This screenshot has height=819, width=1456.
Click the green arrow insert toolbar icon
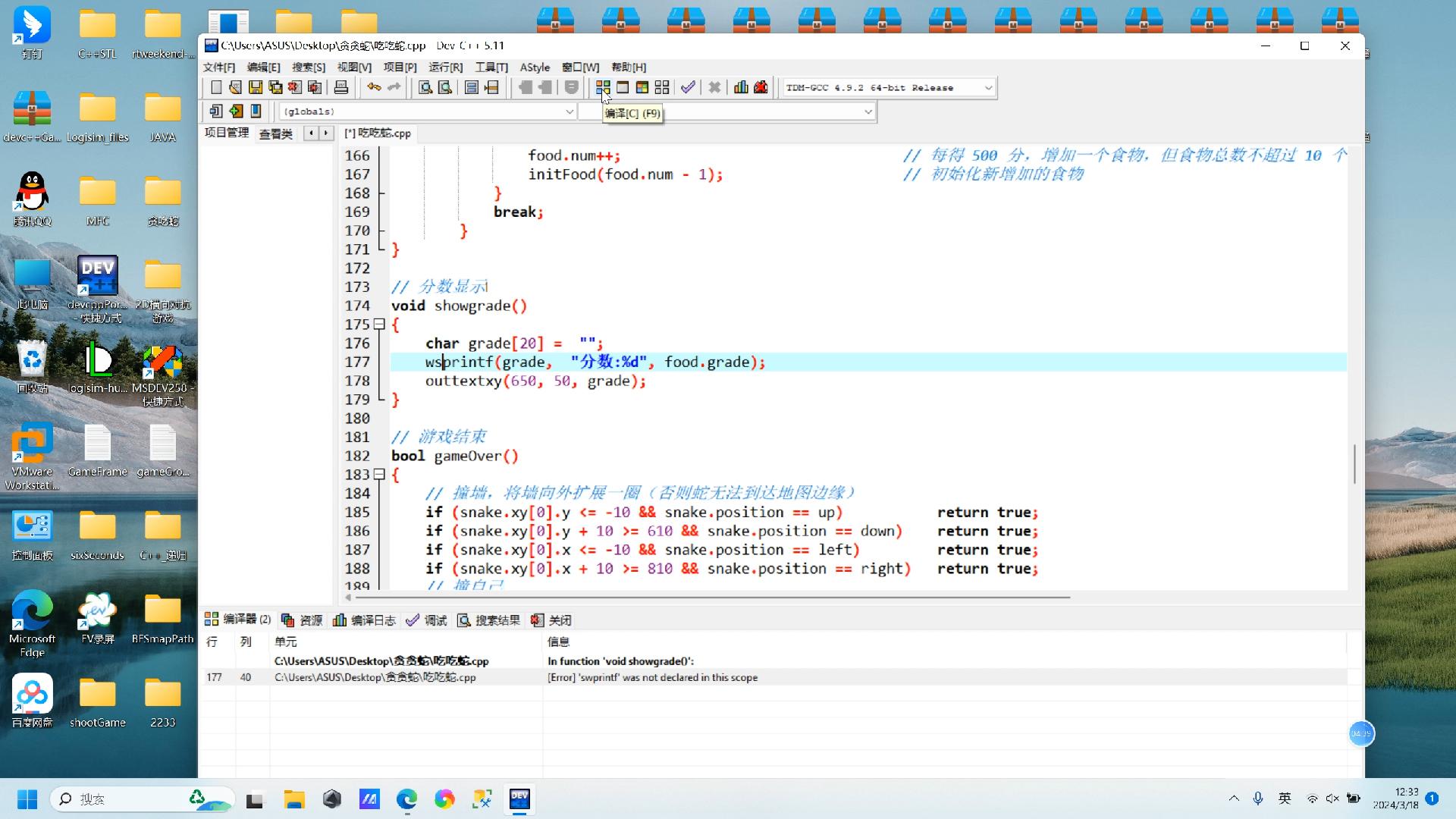point(236,111)
